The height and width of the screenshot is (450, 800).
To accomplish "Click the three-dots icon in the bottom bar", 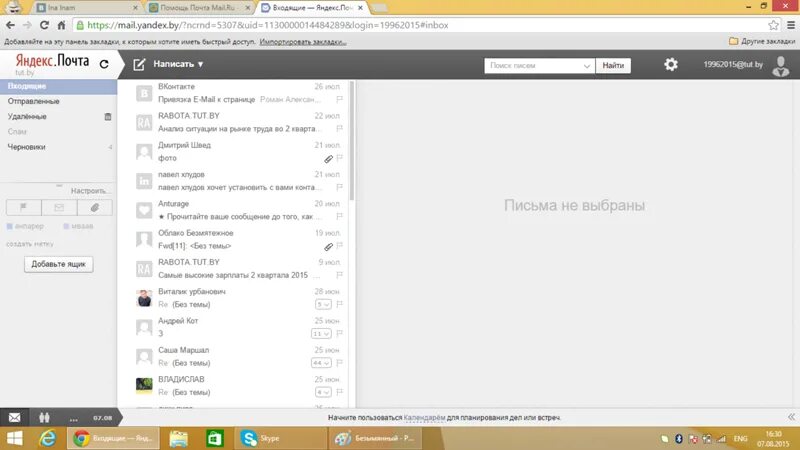I will pyautogui.click(x=73, y=419).
